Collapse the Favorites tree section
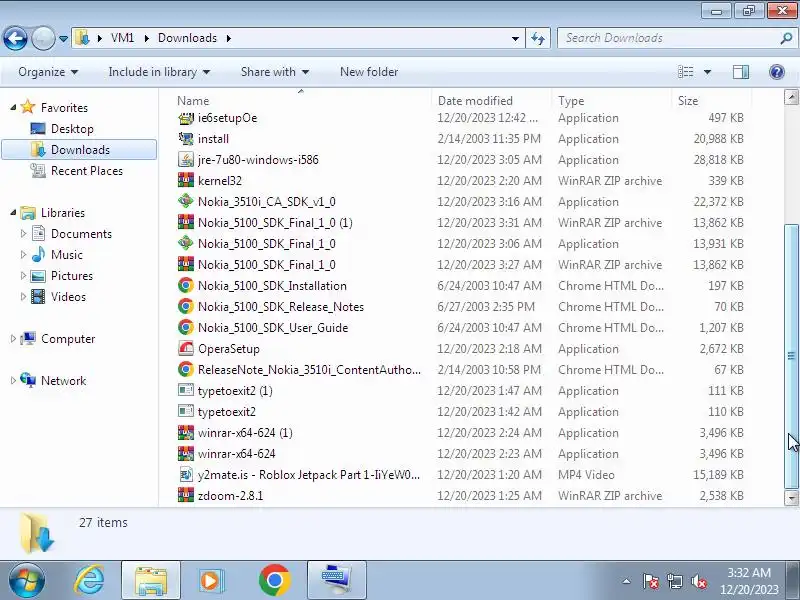 (x=13, y=108)
